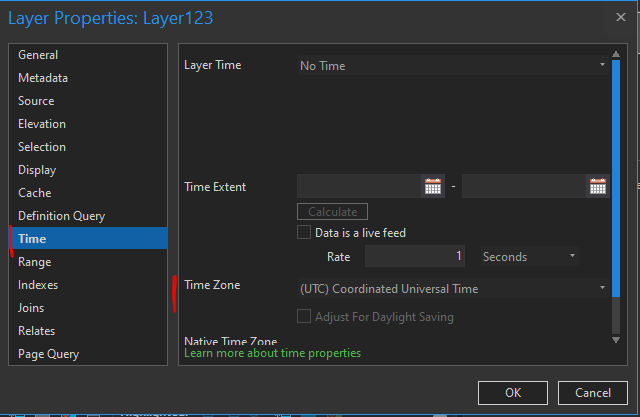Expand the Layer Time dropdown
The width and height of the screenshot is (640, 417).
click(x=453, y=66)
